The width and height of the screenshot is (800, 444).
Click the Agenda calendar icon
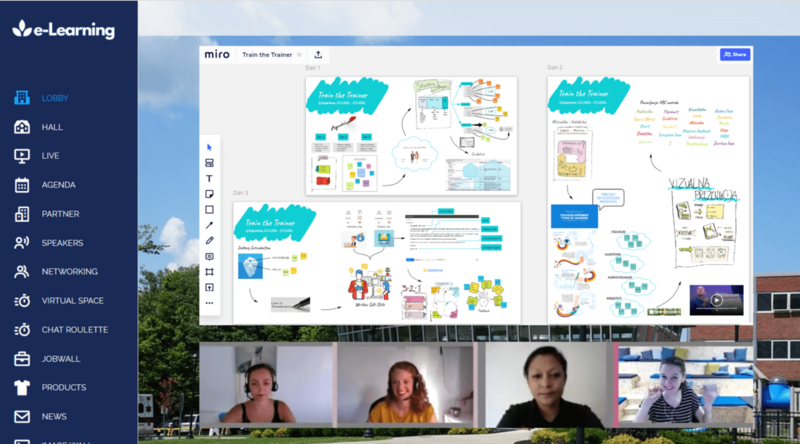21,185
